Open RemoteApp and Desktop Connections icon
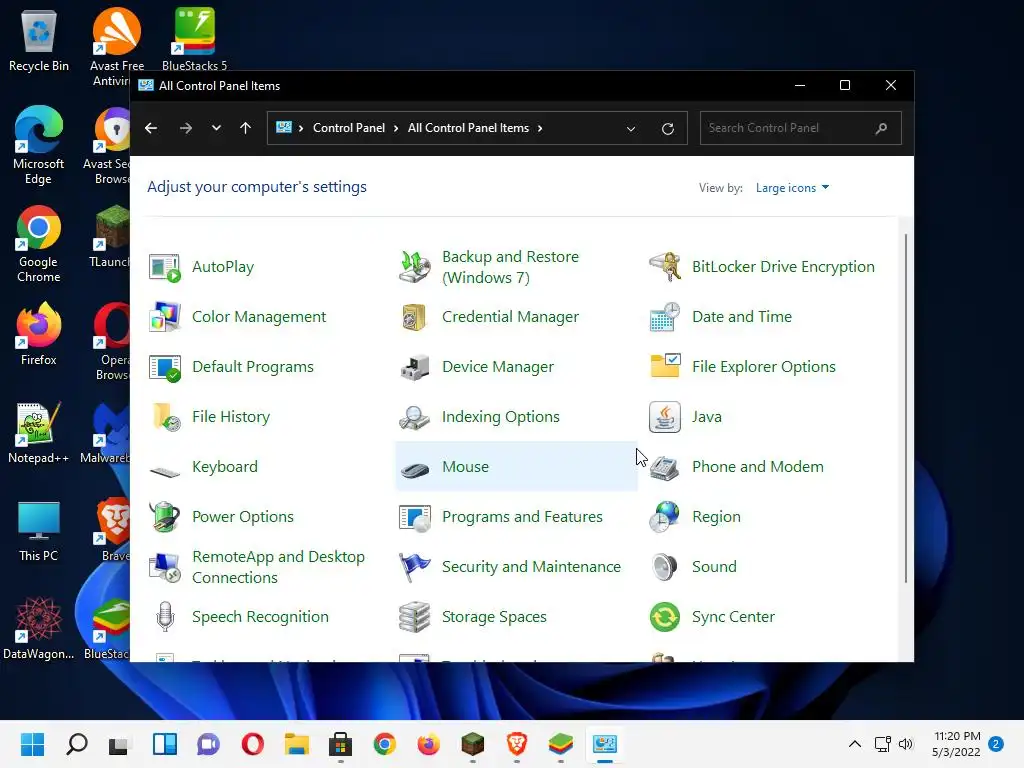The image size is (1024, 768). (x=165, y=567)
